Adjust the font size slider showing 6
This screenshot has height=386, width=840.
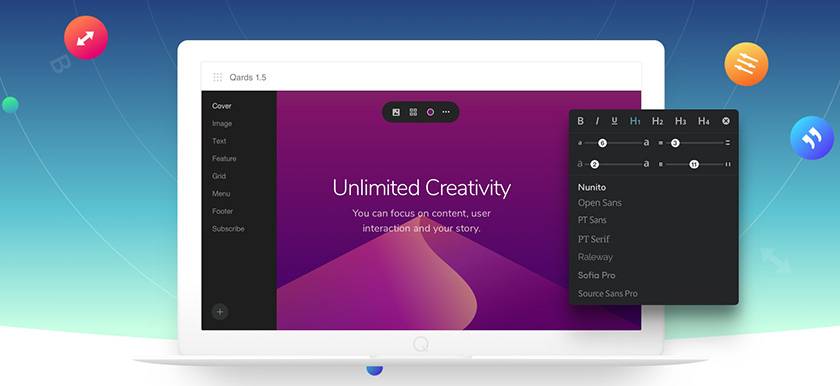click(602, 143)
